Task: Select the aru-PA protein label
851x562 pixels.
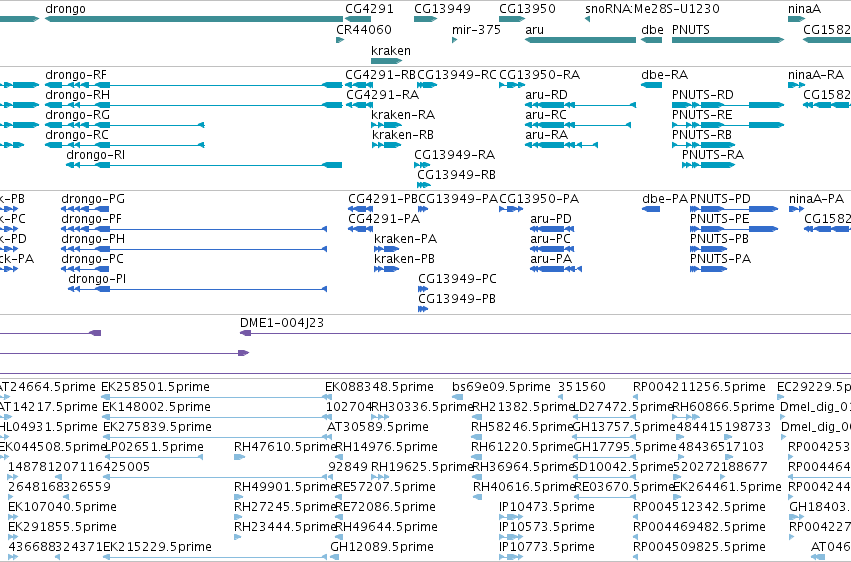Action: [x=551, y=259]
